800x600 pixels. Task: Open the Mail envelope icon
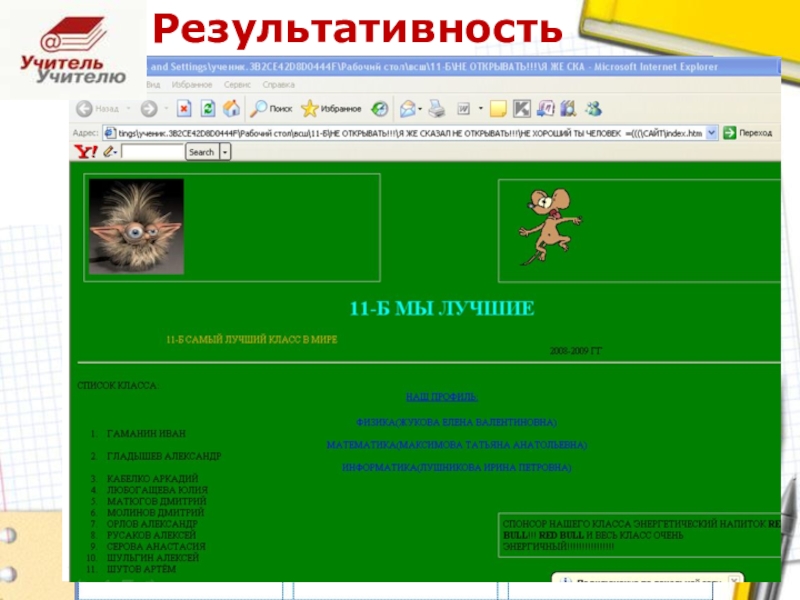(x=408, y=109)
